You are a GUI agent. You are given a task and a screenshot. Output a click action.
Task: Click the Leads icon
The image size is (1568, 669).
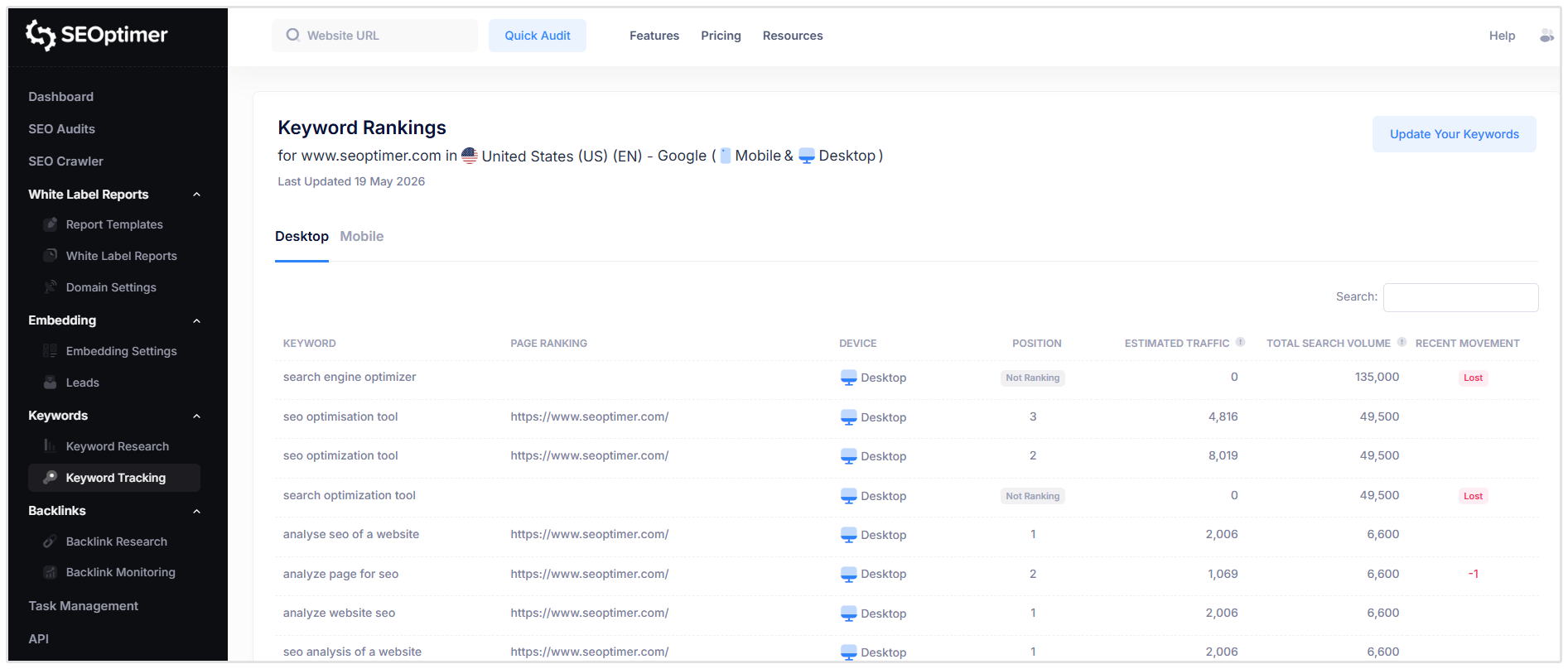pyautogui.click(x=51, y=383)
